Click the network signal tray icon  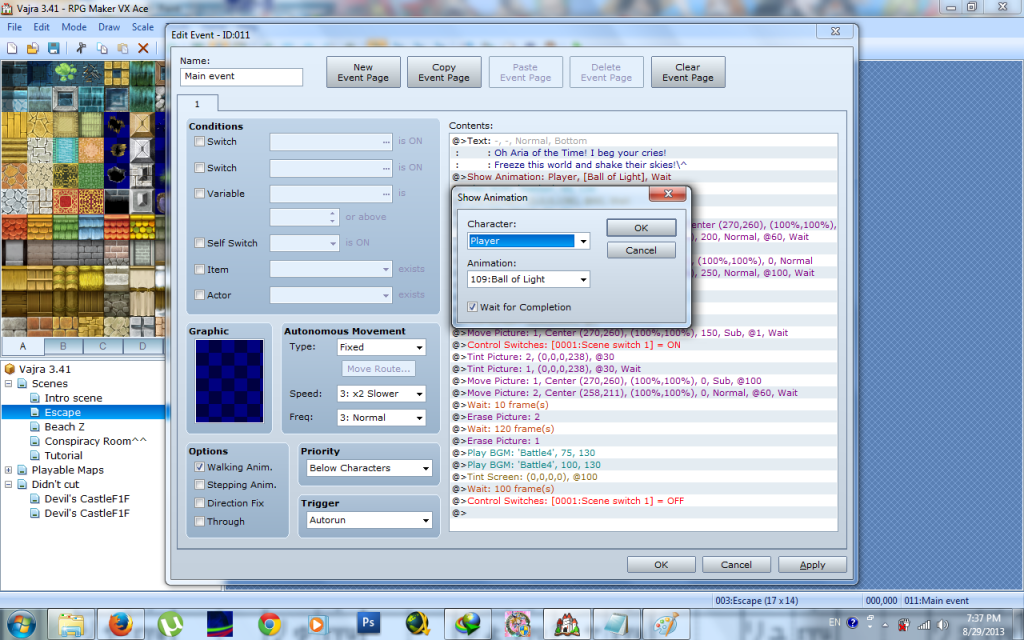point(923,625)
